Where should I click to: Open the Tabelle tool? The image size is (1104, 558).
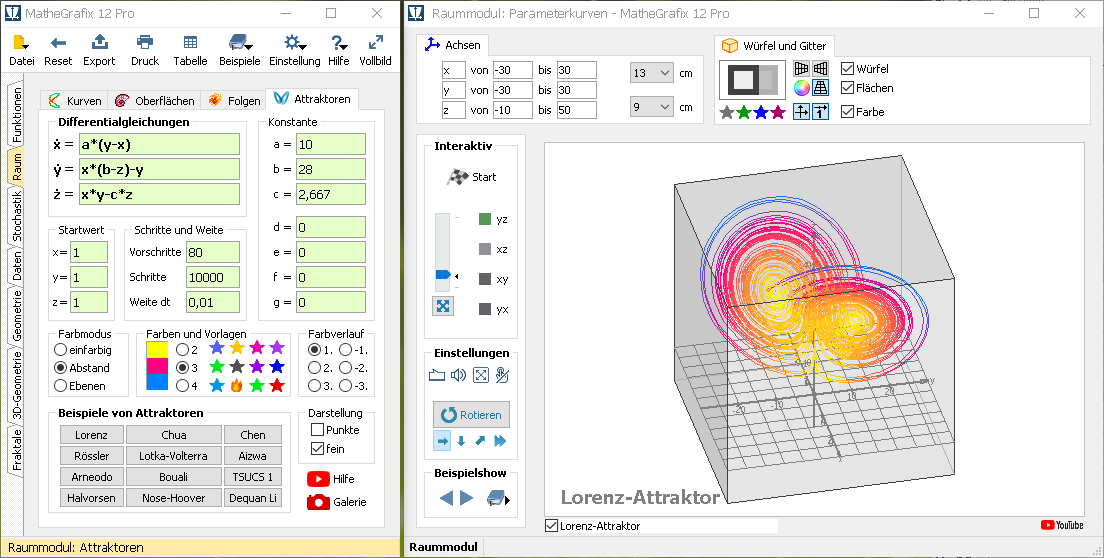coord(190,51)
